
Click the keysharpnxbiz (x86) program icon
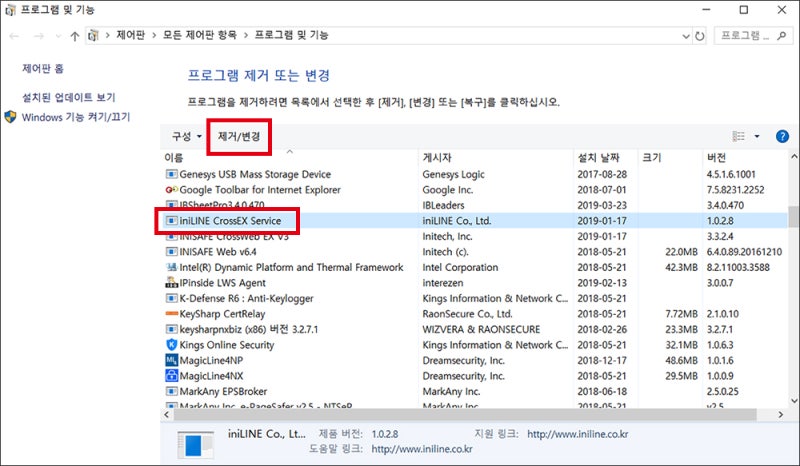click(x=171, y=329)
